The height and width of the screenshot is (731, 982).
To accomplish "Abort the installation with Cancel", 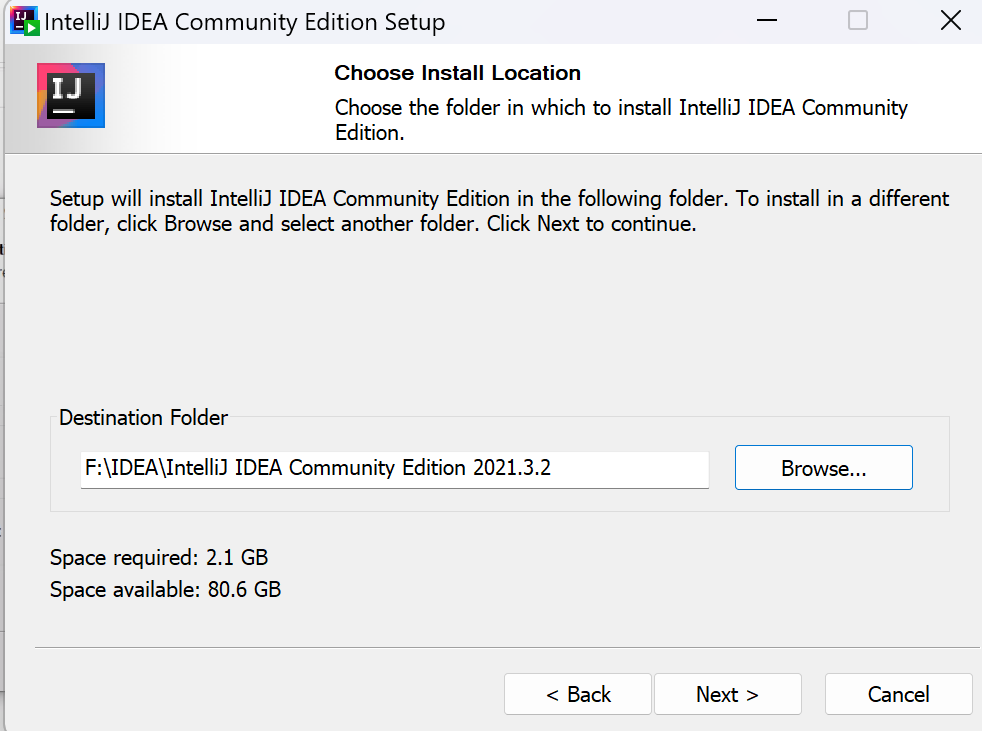I will pyautogui.click(x=898, y=694).
